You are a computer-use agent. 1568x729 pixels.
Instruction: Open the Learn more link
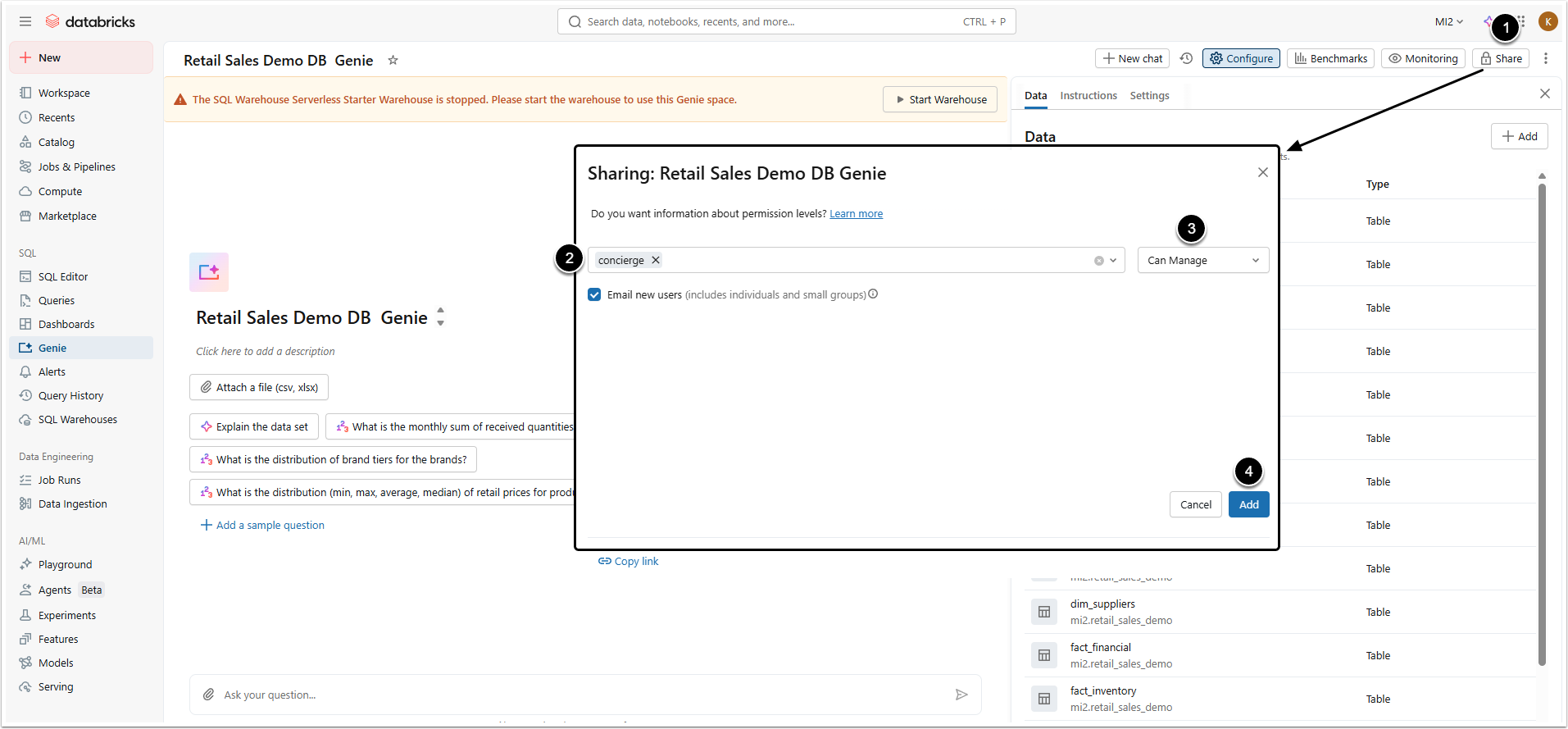(x=856, y=214)
